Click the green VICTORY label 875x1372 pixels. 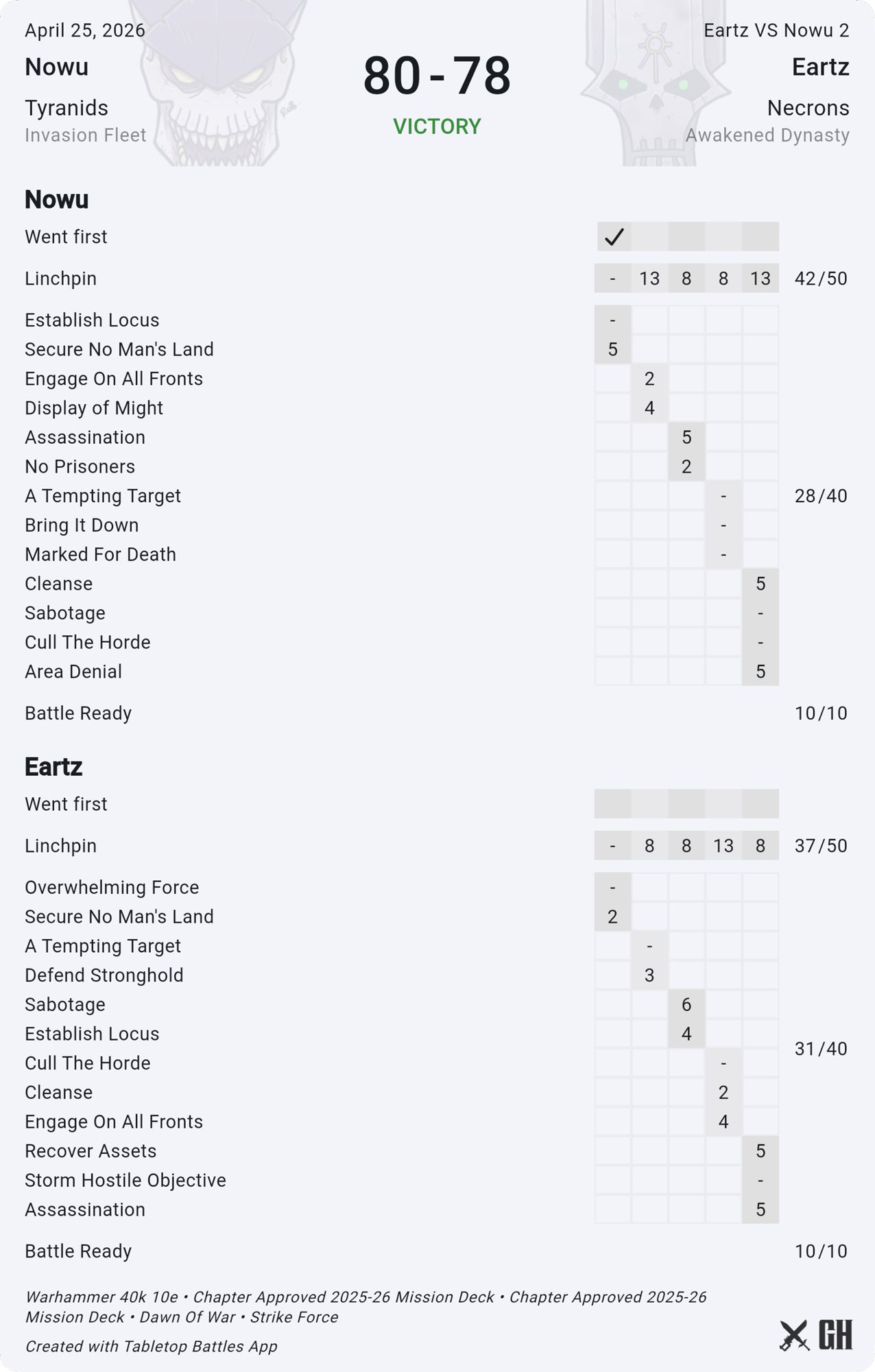coord(437,126)
